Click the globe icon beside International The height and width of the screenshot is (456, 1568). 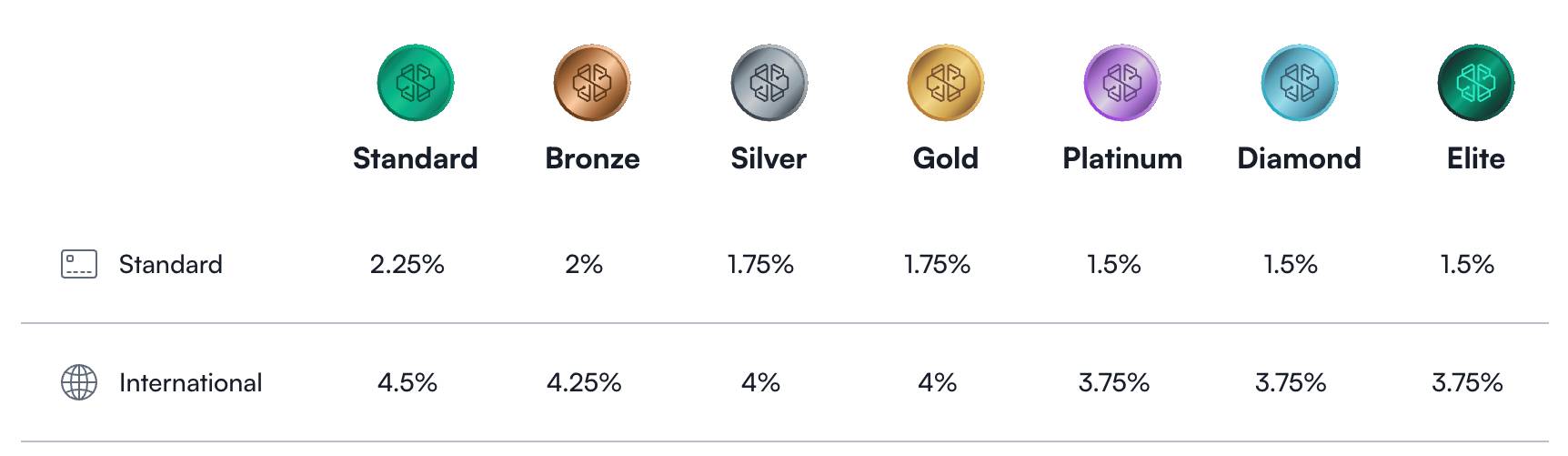pyautogui.click(x=79, y=382)
